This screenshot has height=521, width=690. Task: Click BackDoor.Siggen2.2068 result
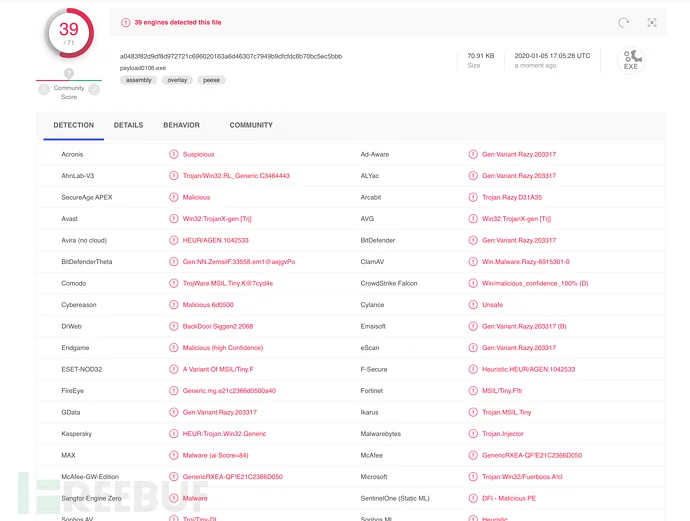218,326
